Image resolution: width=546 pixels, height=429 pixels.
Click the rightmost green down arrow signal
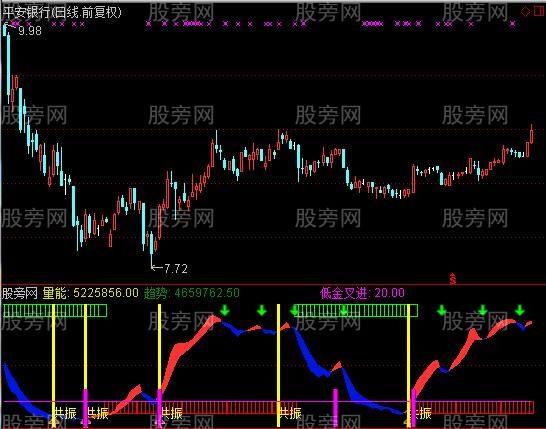(520, 310)
